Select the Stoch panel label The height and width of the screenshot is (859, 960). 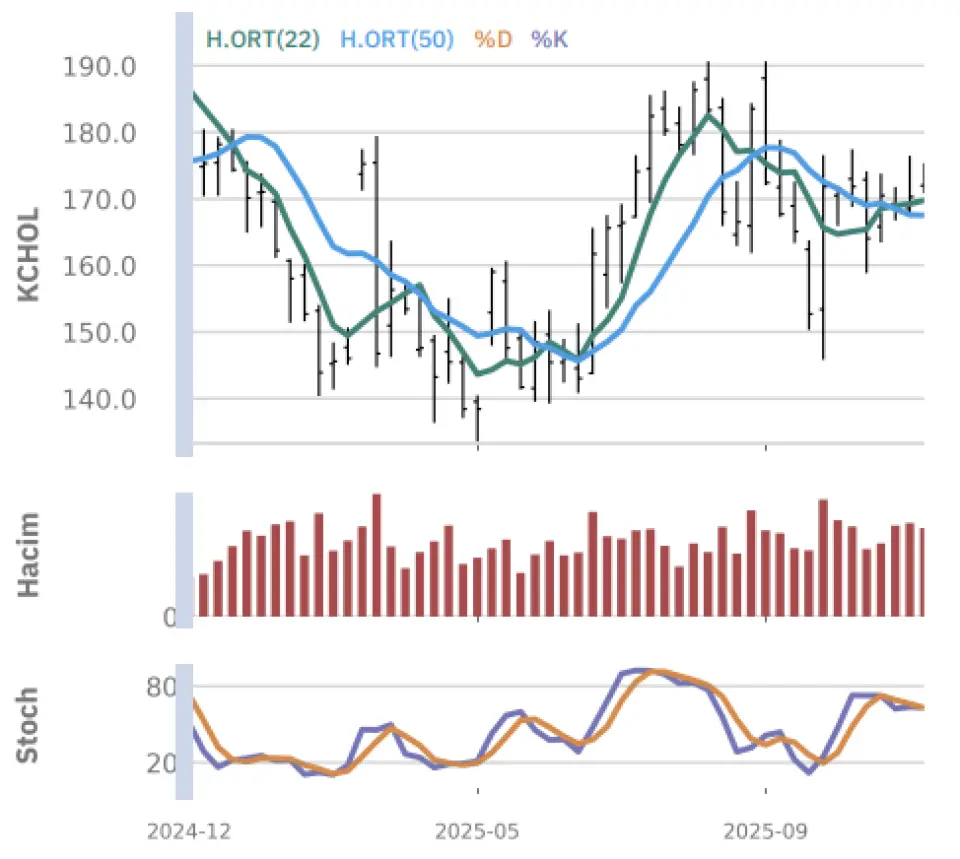(30, 725)
